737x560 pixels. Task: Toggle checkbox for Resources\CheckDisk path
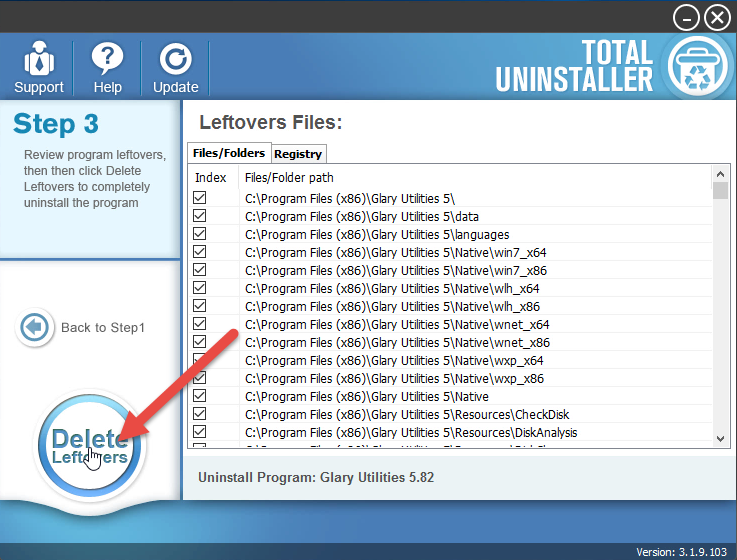[x=200, y=414]
